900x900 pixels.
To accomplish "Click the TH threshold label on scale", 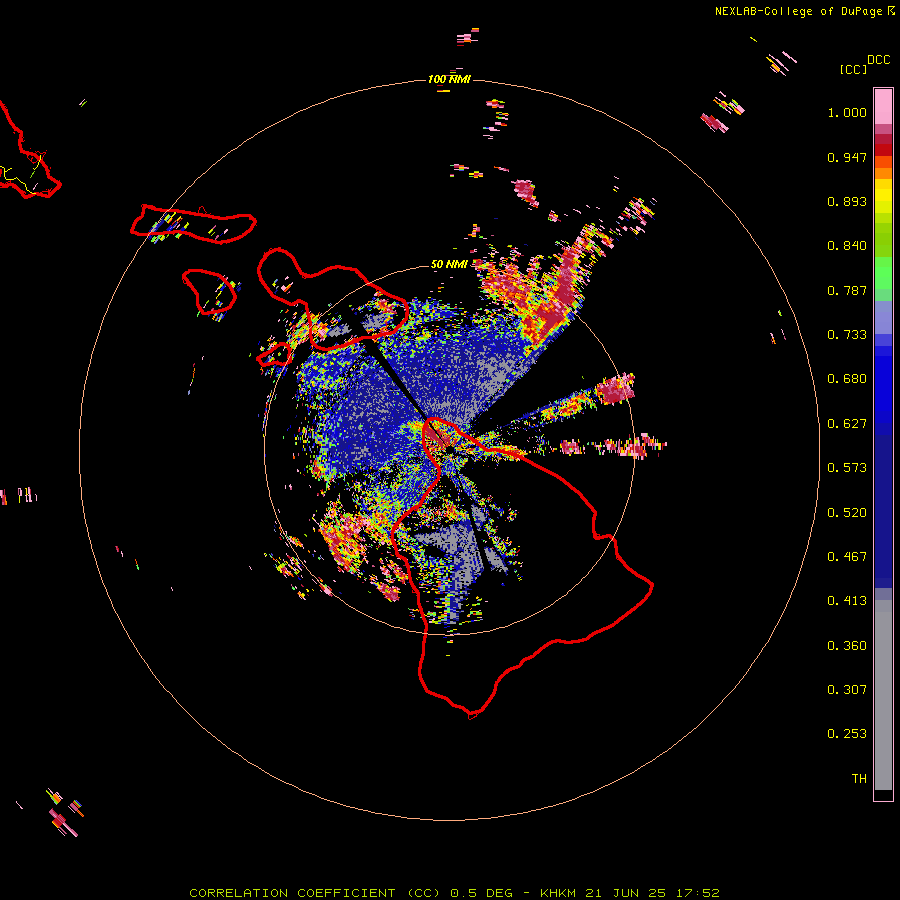I will [x=859, y=779].
